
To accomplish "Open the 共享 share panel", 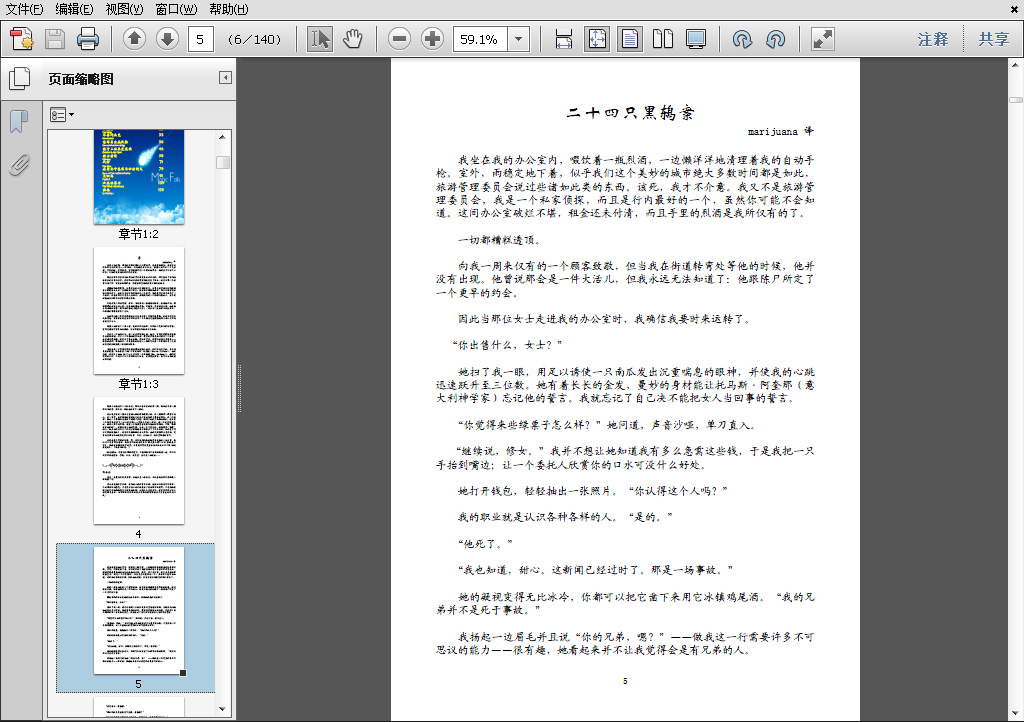I will [994, 39].
